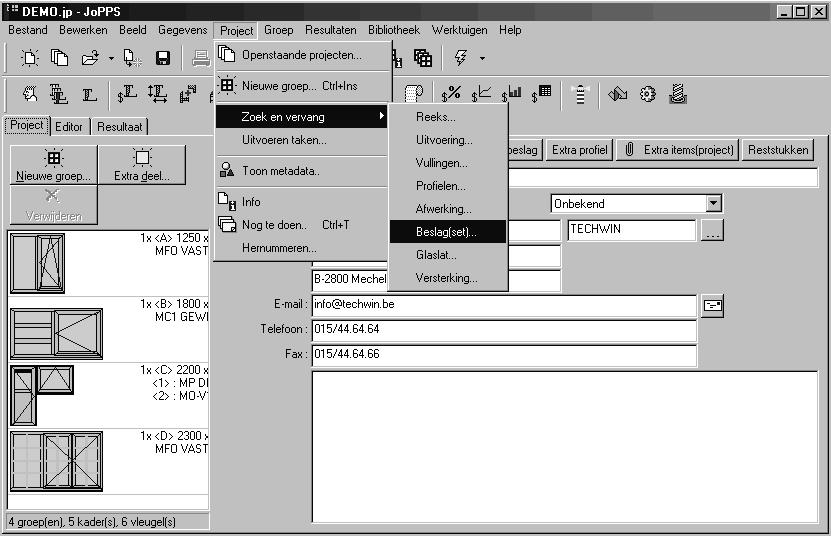Click the paper roll toolbar icon
Viewport: 831px width, 536px height.
pyautogui.click(x=413, y=94)
